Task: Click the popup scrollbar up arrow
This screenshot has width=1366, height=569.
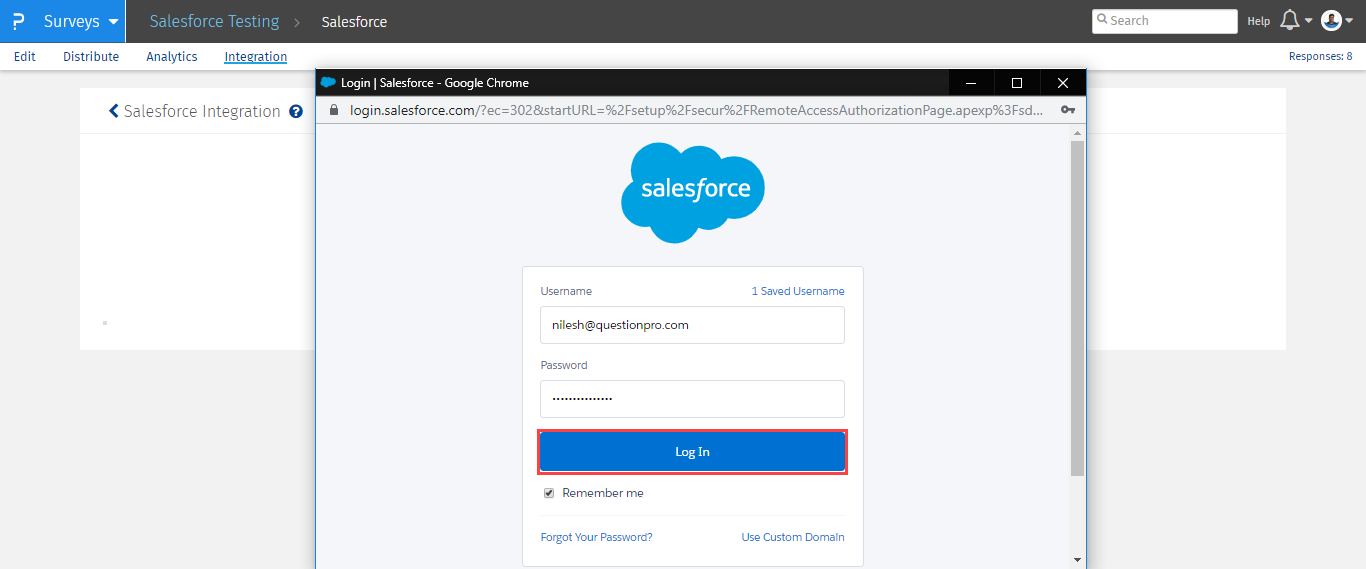Action: tap(1077, 133)
